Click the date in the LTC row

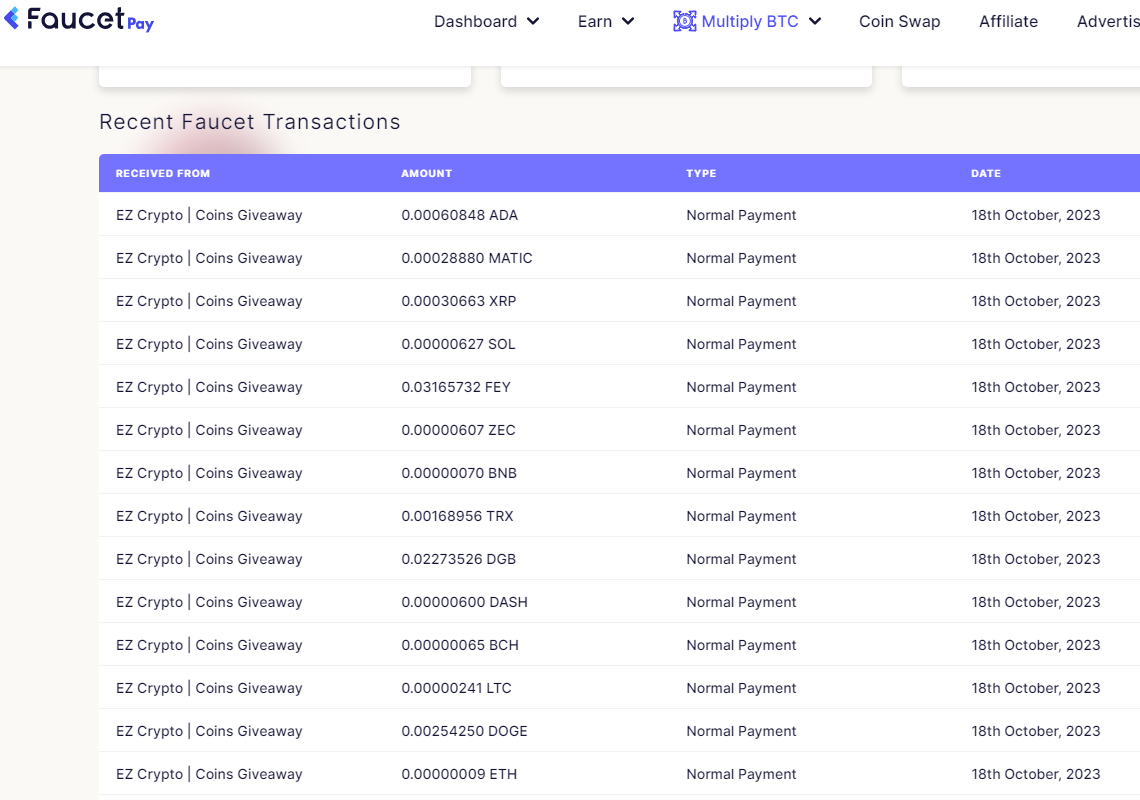click(1036, 687)
